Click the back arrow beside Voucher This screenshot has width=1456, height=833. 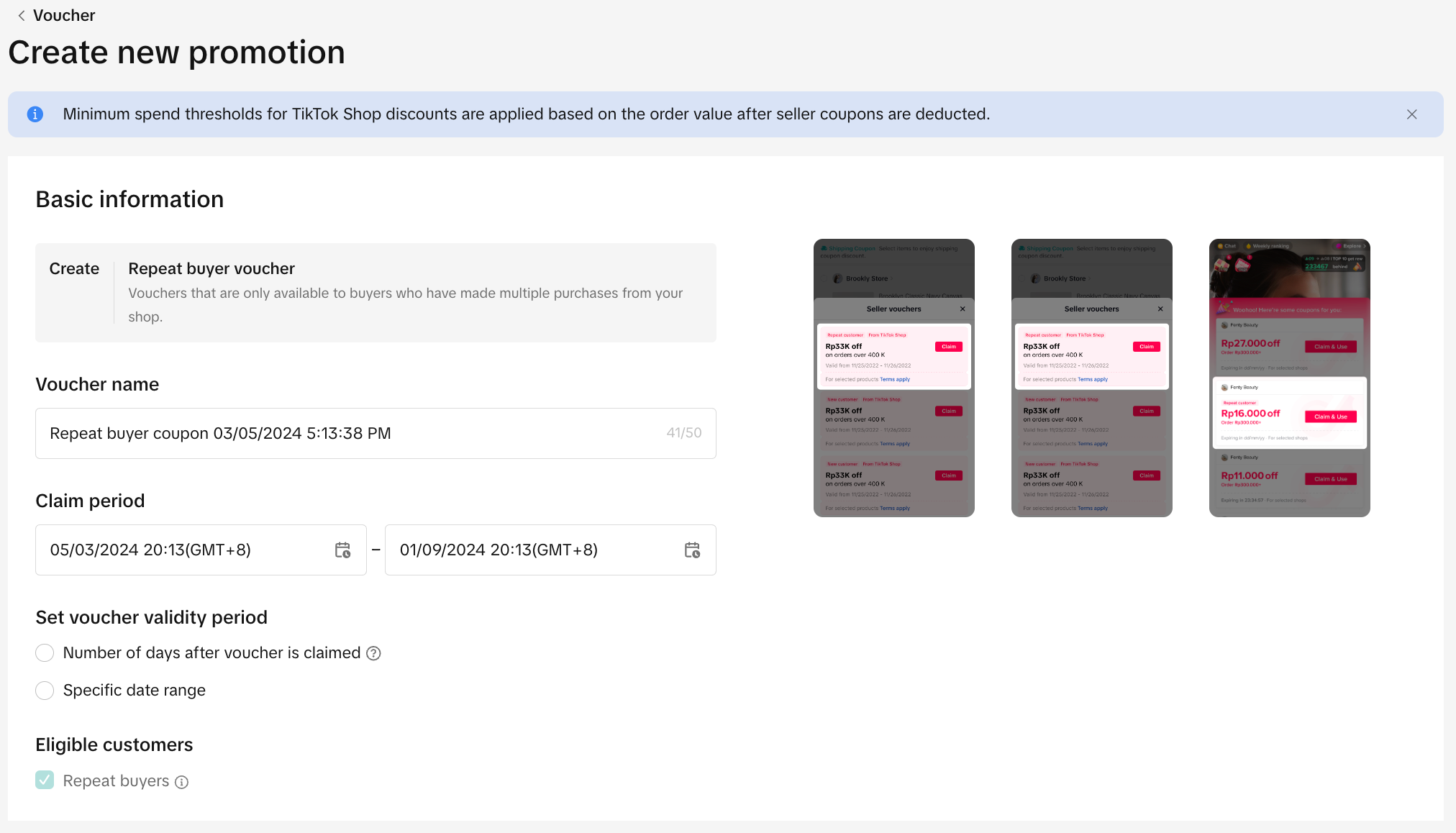pyautogui.click(x=22, y=16)
